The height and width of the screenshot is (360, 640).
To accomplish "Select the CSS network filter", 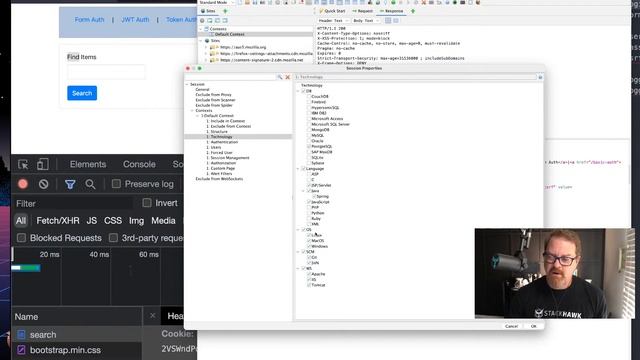I will (113, 220).
